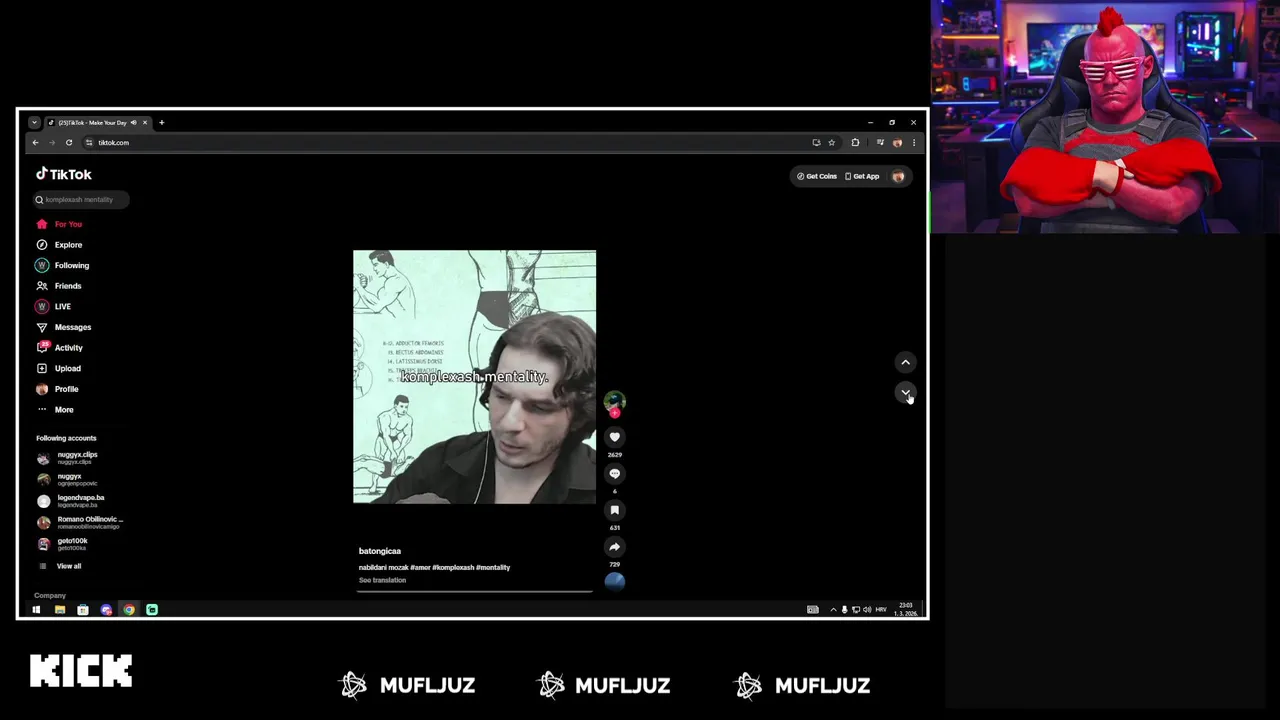The width and height of the screenshot is (1280, 720).
Task: Open the install app icon in address bar
Action: click(x=816, y=143)
